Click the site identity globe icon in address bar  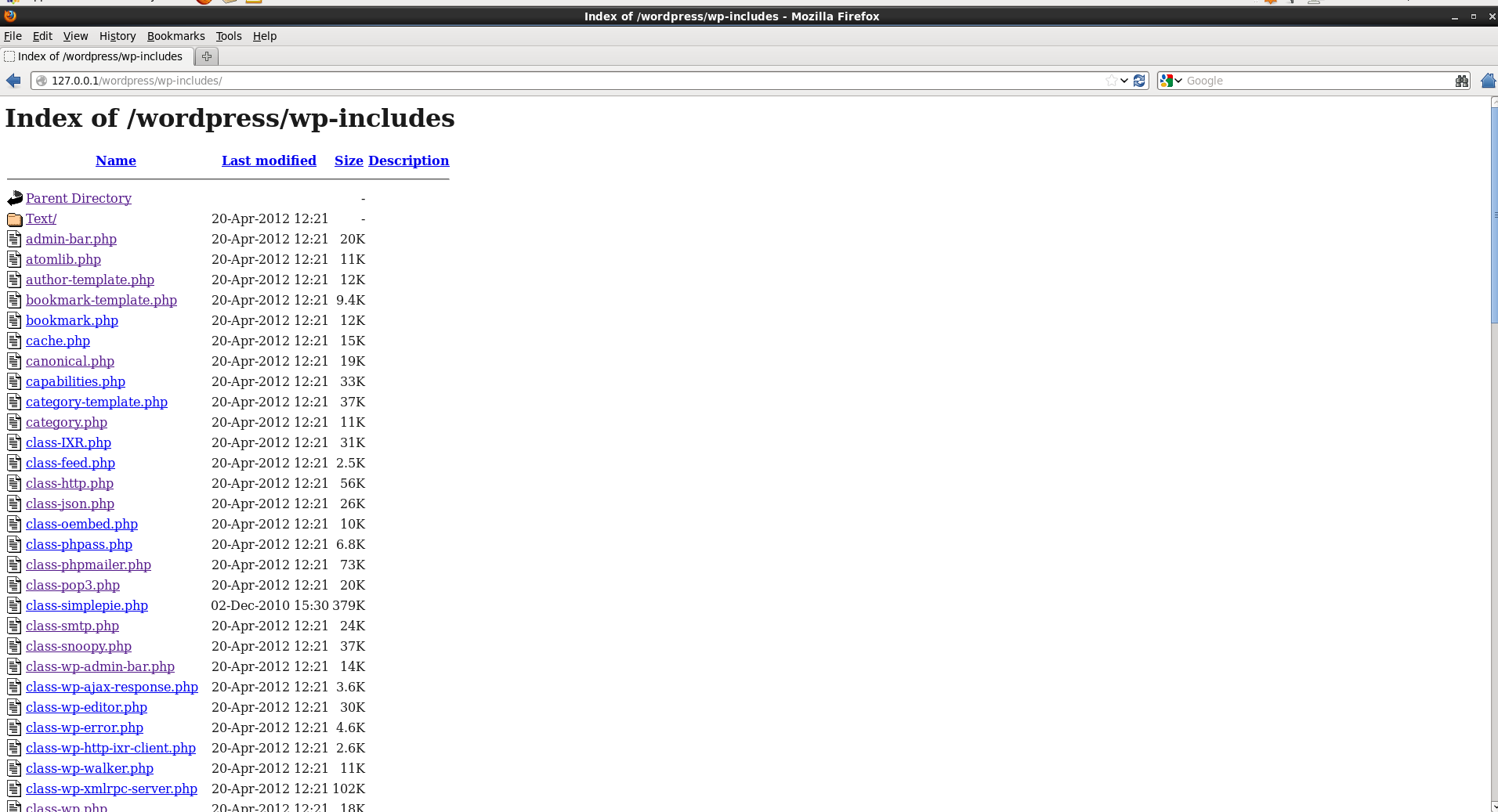click(x=42, y=81)
